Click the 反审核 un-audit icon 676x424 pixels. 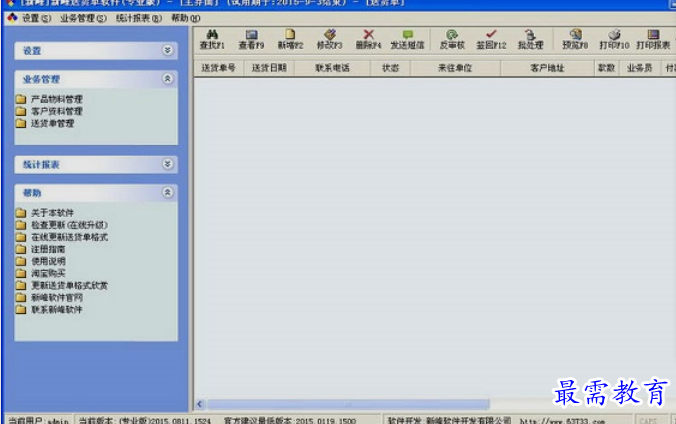[451, 35]
